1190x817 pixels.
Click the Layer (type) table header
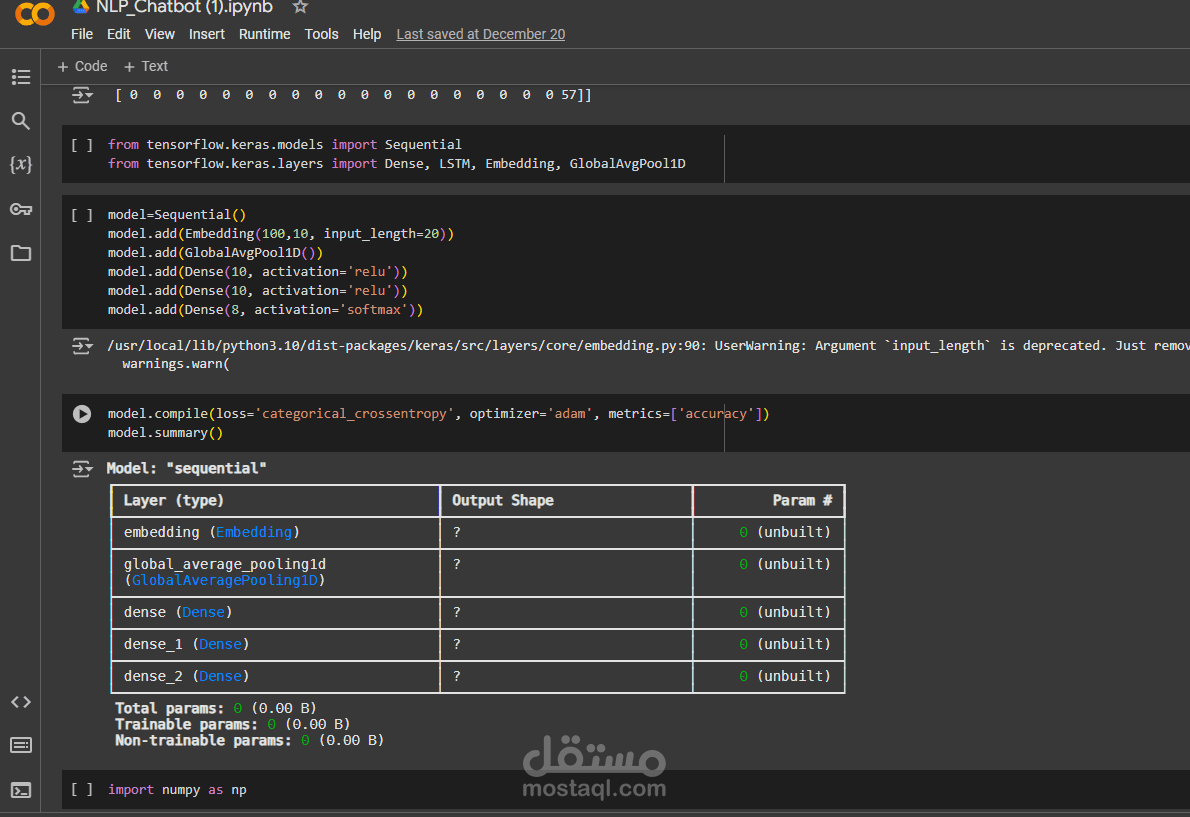pyautogui.click(x=174, y=501)
